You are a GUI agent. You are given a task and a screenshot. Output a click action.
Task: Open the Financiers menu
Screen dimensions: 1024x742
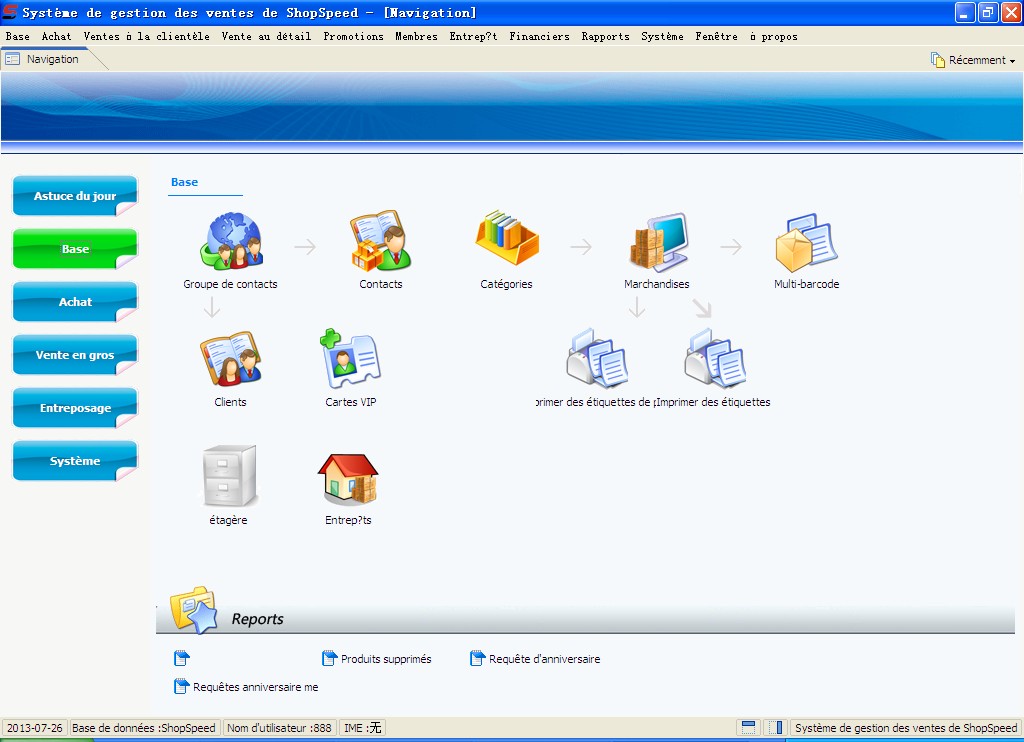[x=539, y=37]
